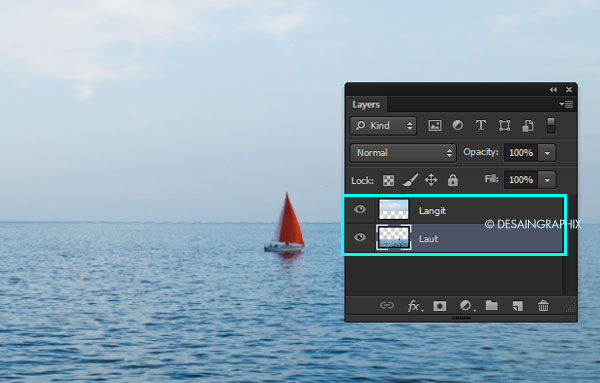Filter layers by smart objects icon

coord(528,125)
